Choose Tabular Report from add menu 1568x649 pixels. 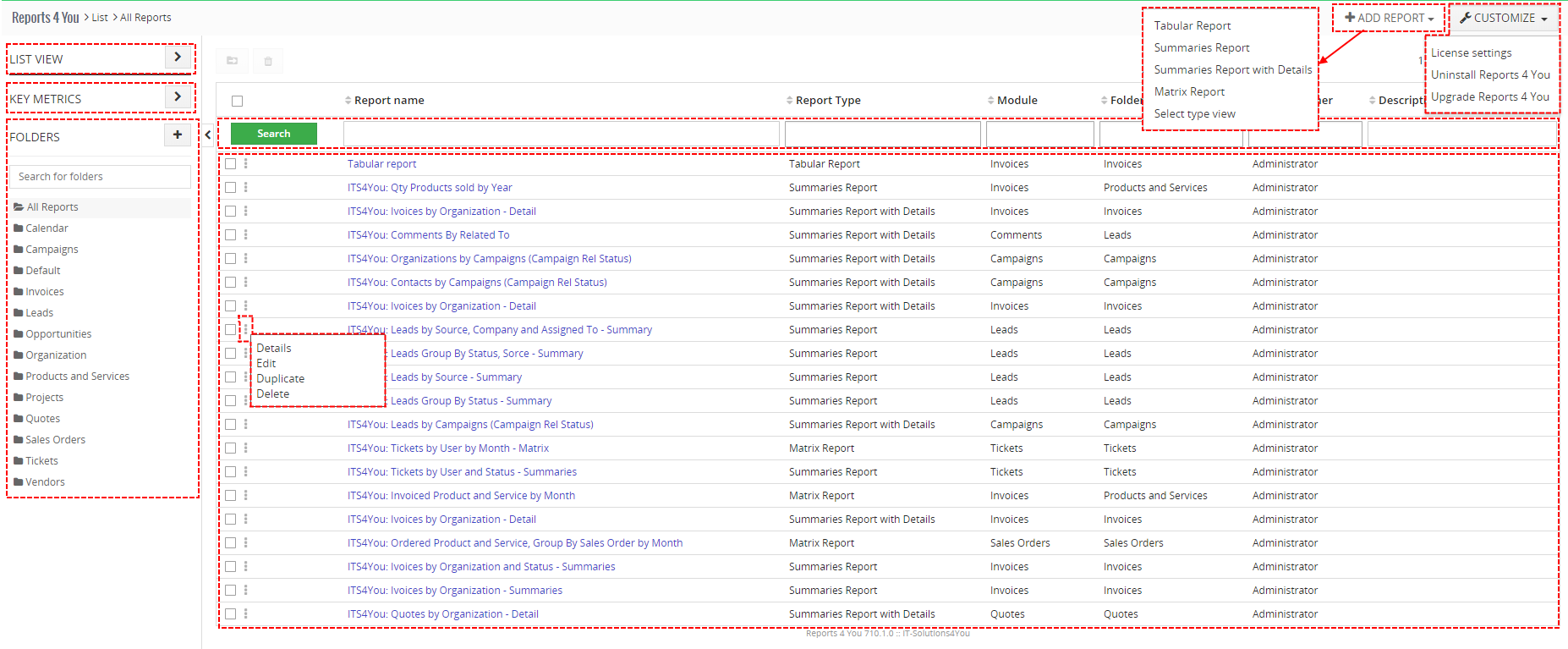(1192, 26)
